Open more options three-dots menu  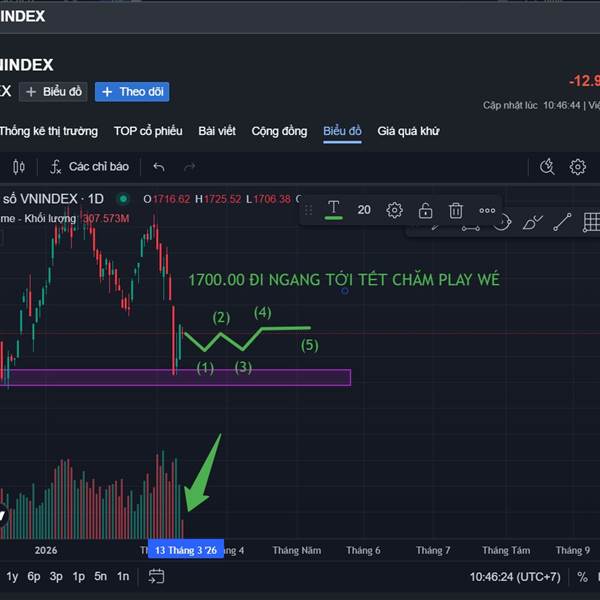point(487,210)
